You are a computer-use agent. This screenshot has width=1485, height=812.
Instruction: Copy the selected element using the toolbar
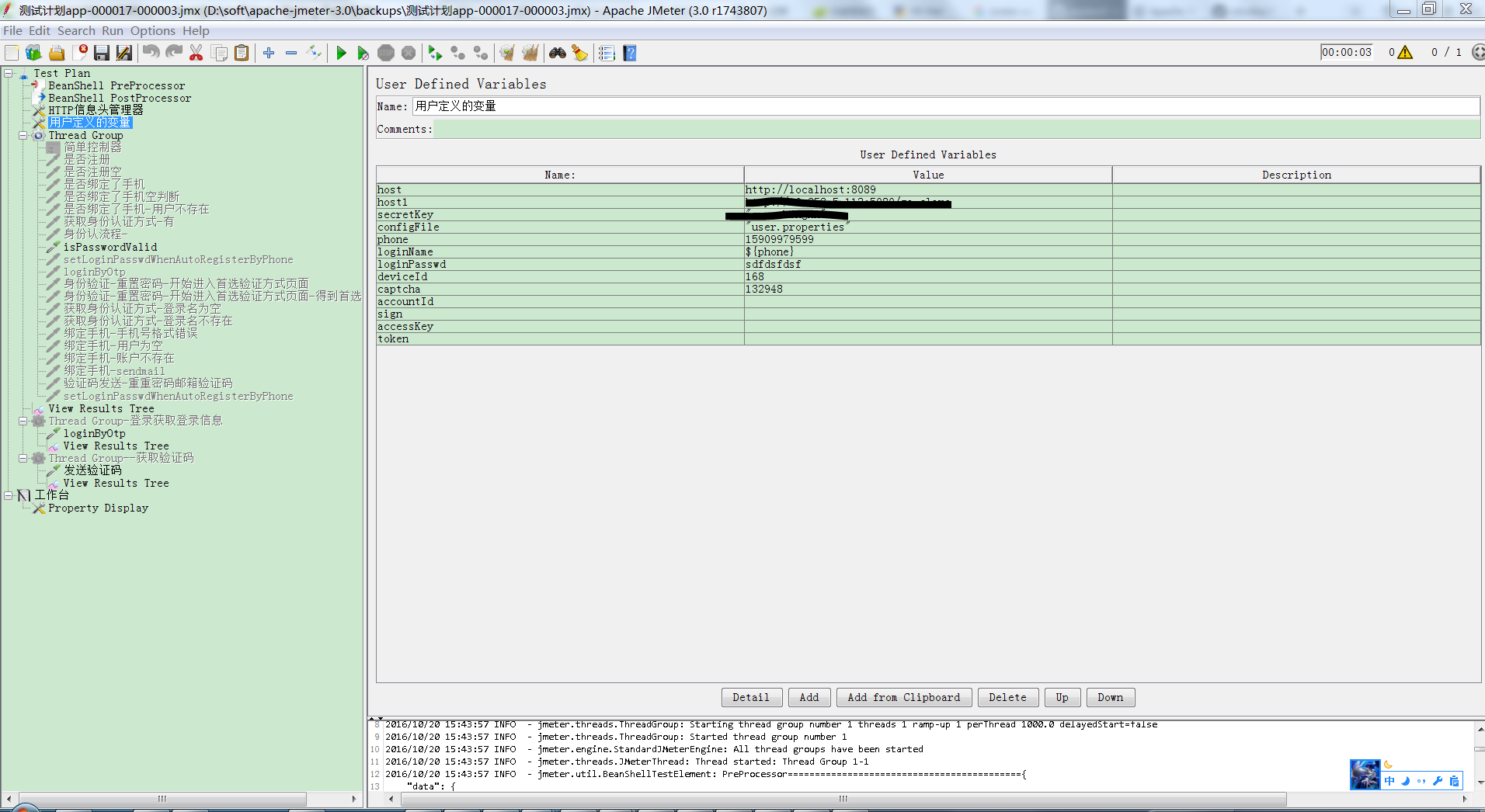pyautogui.click(x=220, y=53)
